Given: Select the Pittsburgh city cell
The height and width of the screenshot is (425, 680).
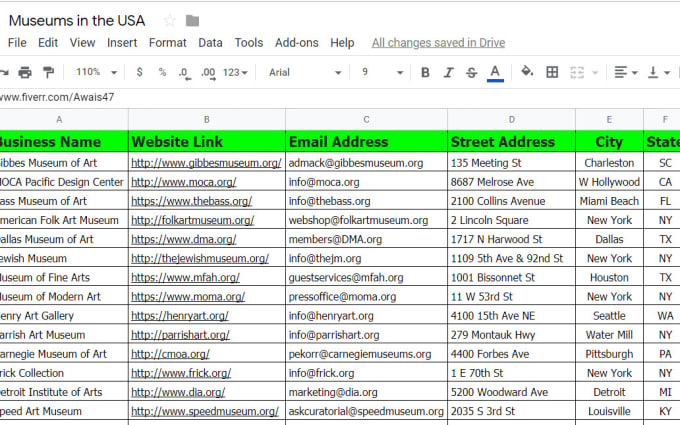Looking at the screenshot, I should coord(609,354).
